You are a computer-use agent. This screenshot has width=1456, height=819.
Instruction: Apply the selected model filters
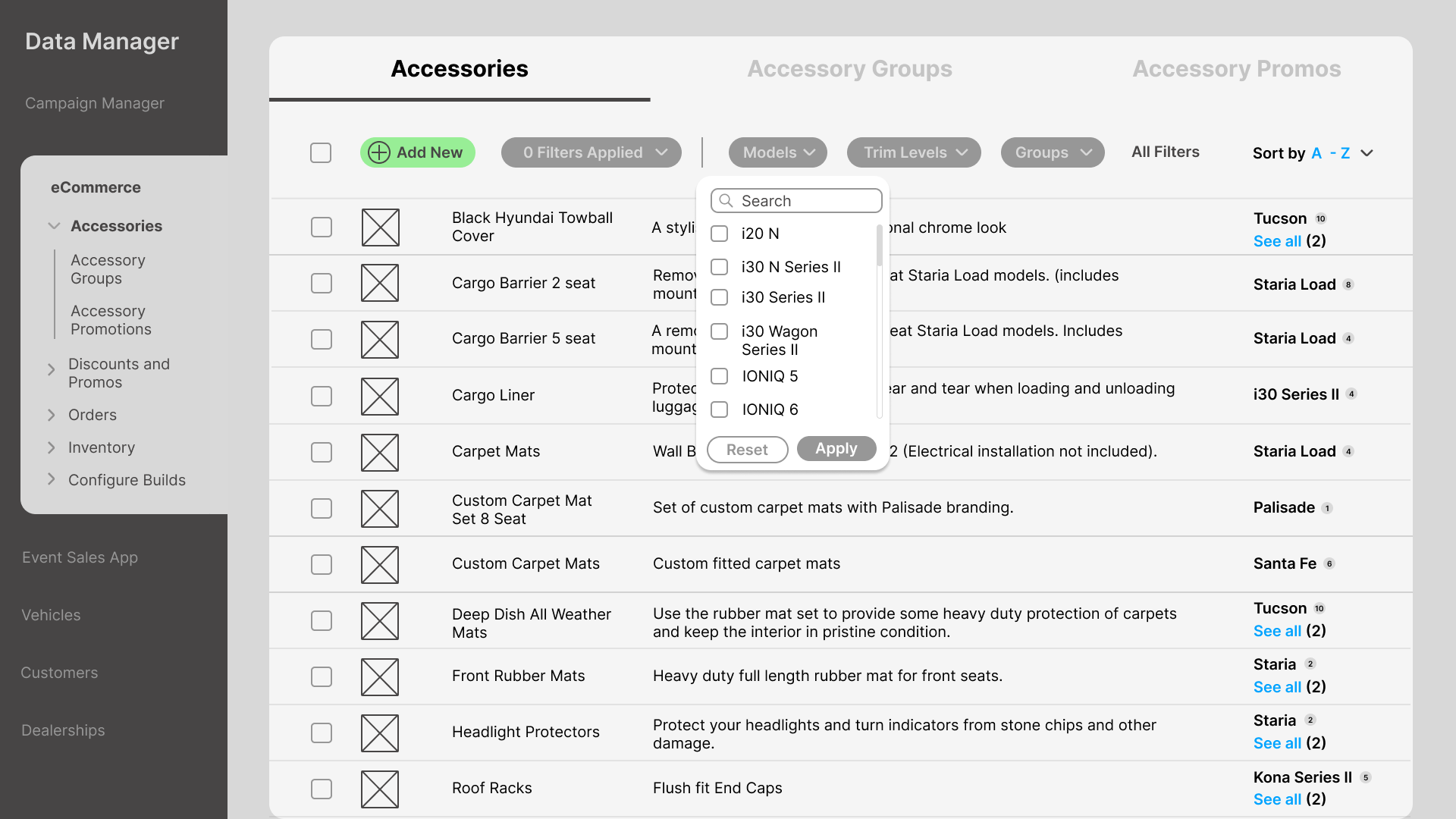pos(836,449)
